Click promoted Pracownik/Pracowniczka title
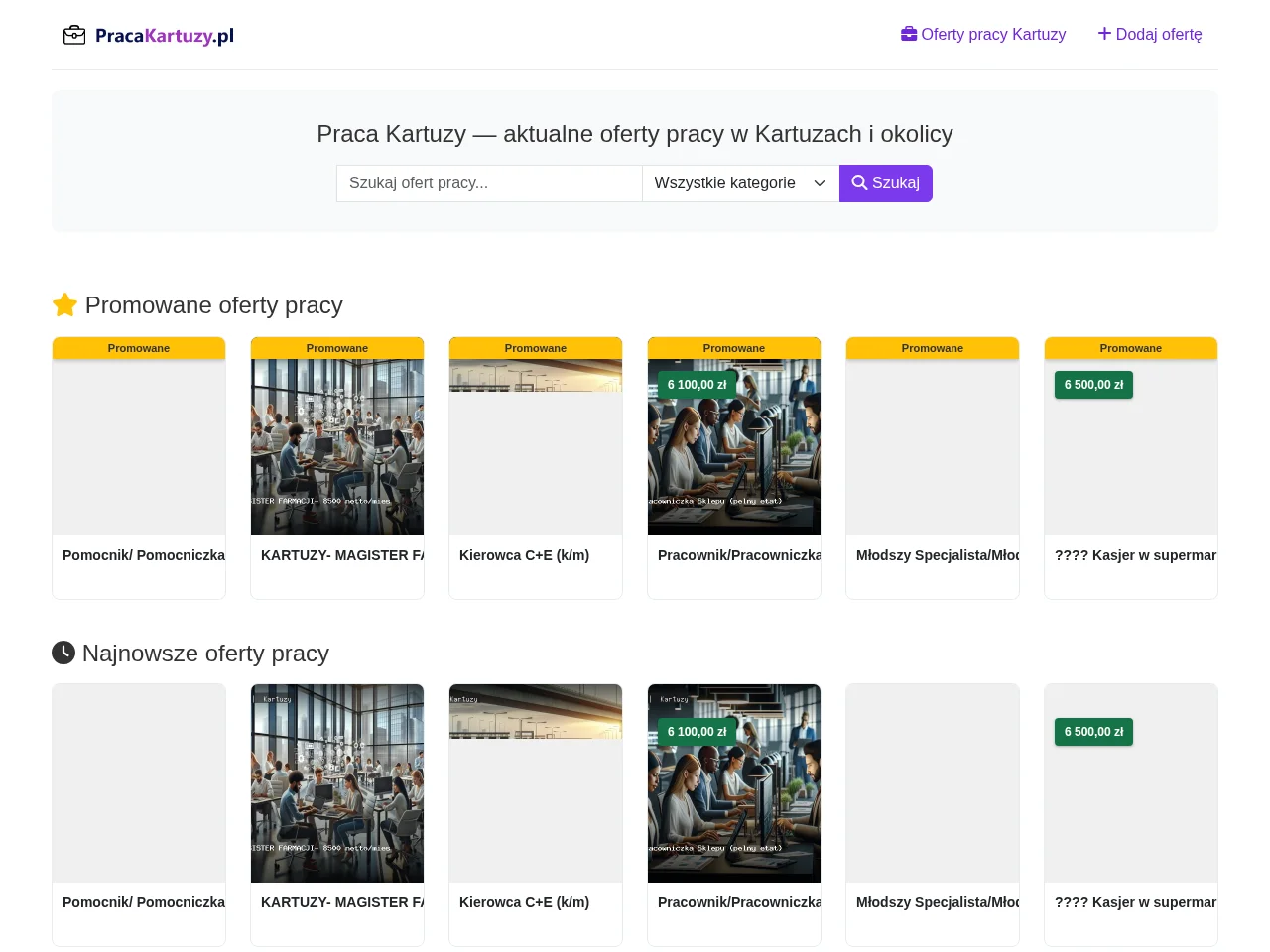Image resolution: width=1270 pixels, height=952 pixels. click(739, 555)
